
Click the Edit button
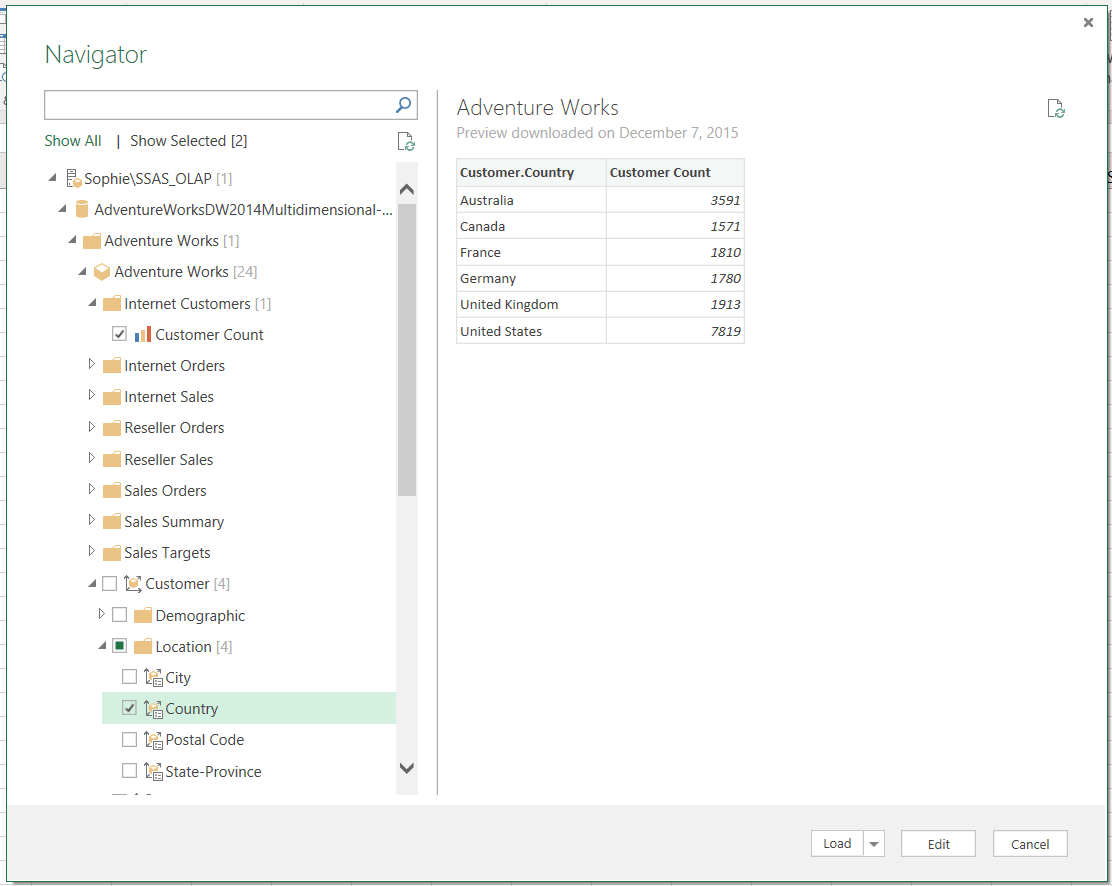[x=938, y=844]
